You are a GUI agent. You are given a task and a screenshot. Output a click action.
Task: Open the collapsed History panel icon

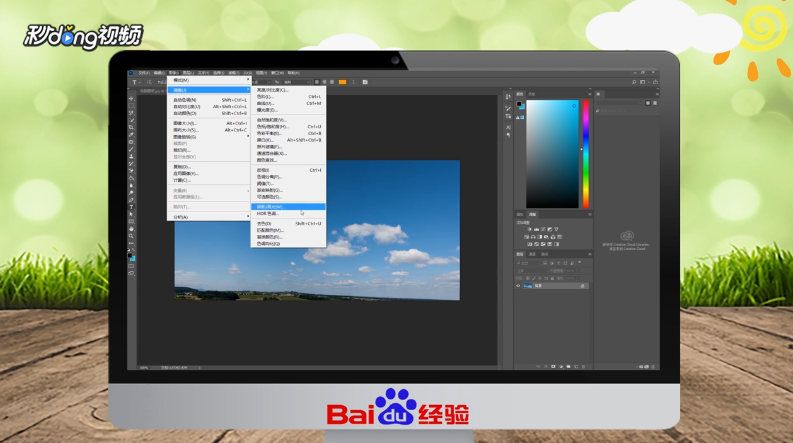point(508,97)
